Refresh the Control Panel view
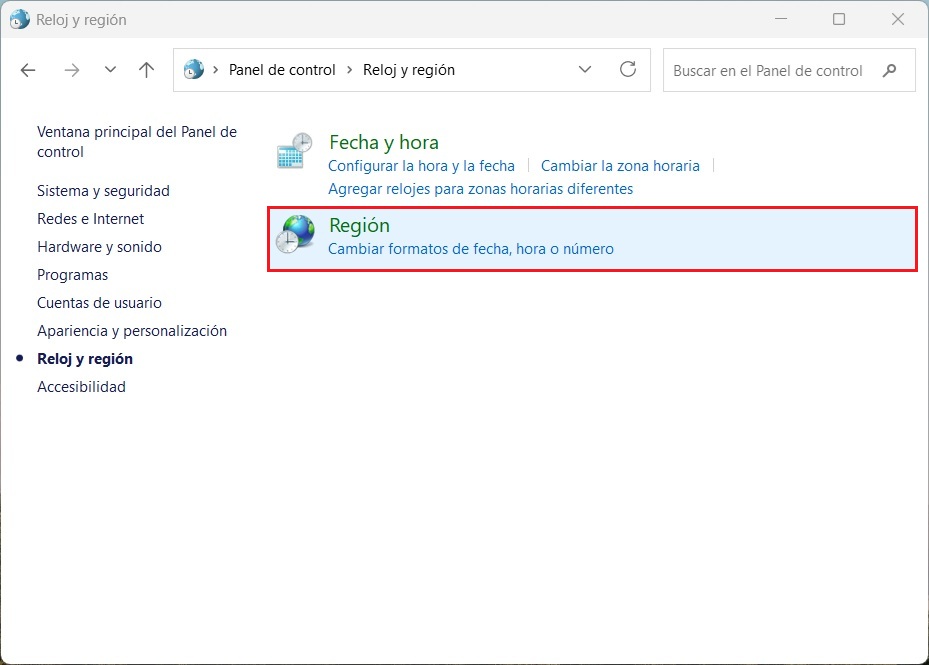The width and height of the screenshot is (929, 665). click(x=627, y=70)
